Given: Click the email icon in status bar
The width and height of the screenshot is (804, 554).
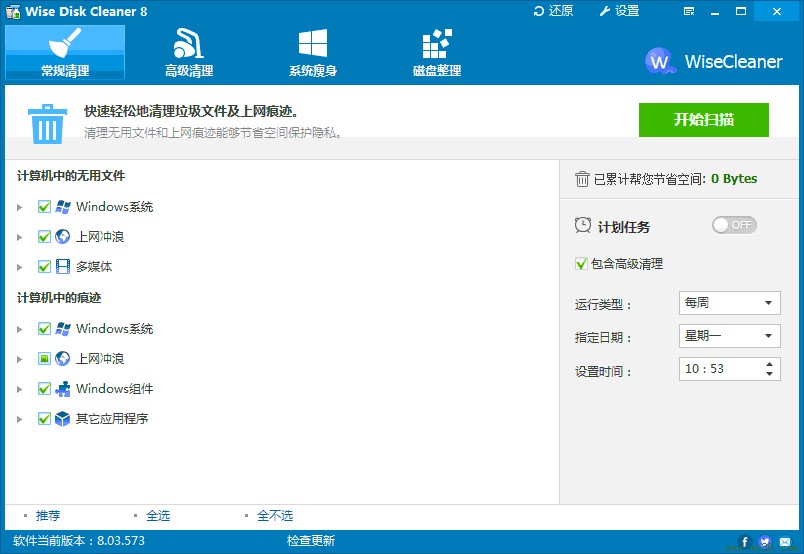Looking at the screenshot, I should pyautogui.click(x=785, y=542).
